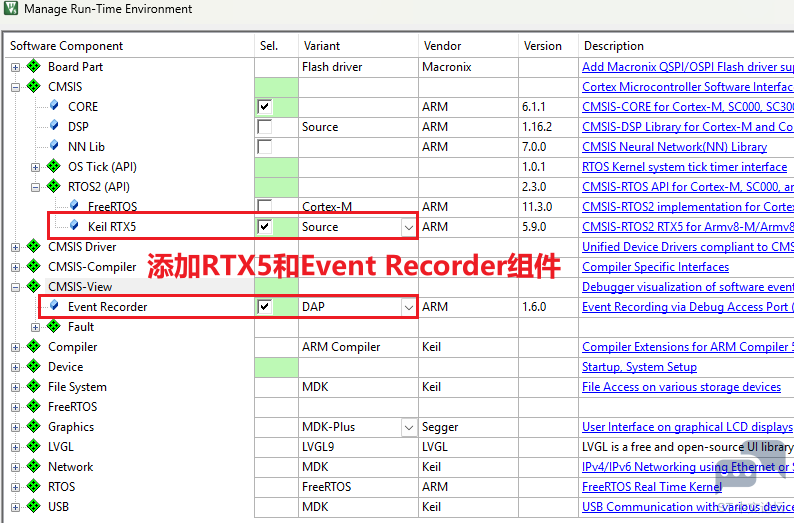Click the File System diamond icon
The height and width of the screenshot is (523, 794).
pos(33,386)
